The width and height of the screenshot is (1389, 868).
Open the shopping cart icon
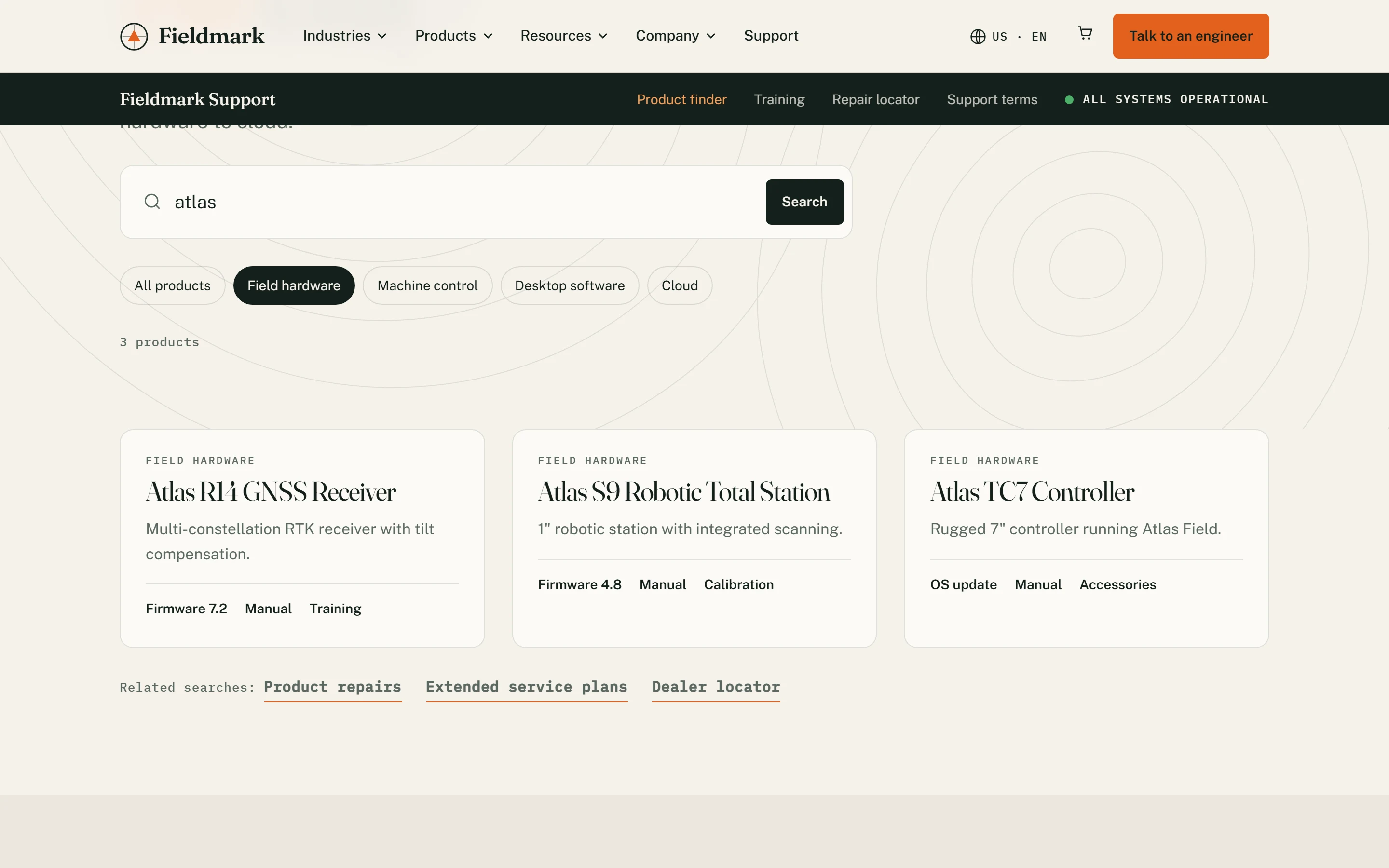(1085, 33)
